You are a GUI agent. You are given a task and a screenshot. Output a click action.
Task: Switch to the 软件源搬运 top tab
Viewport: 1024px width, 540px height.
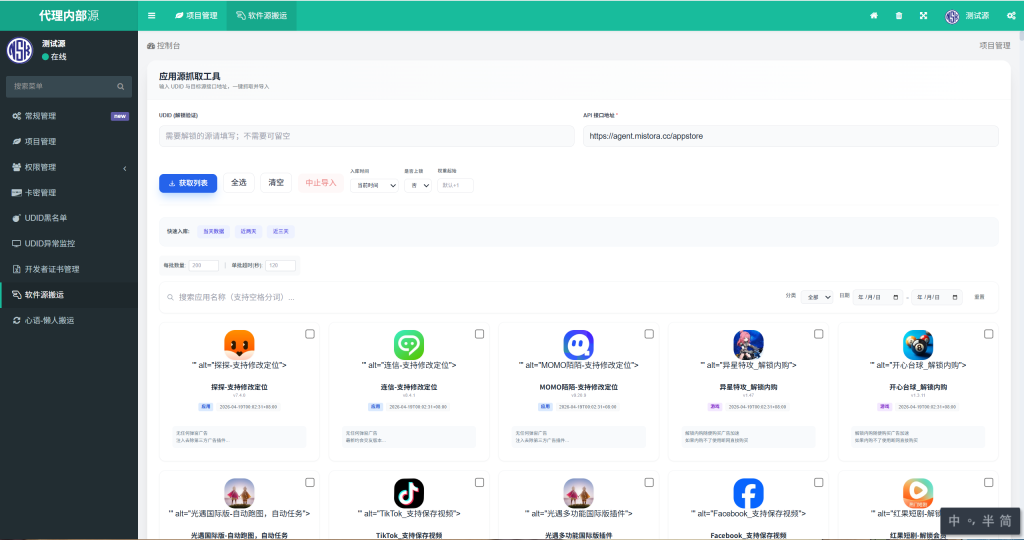click(261, 16)
